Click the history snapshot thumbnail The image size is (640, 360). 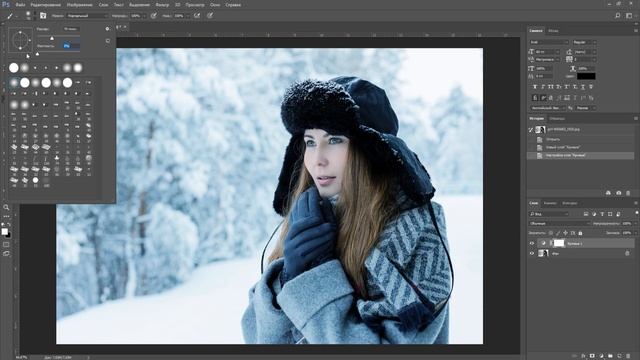(x=540, y=129)
